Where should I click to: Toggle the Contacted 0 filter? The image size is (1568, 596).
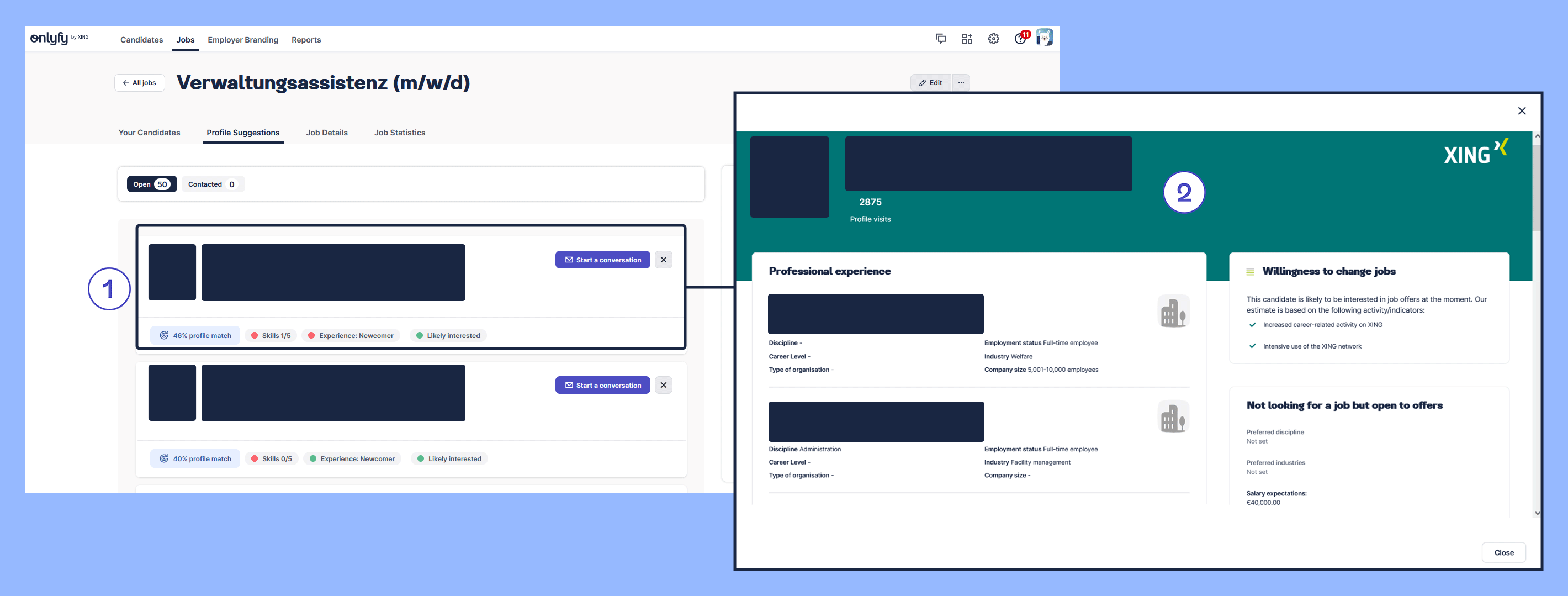pos(213,184)
